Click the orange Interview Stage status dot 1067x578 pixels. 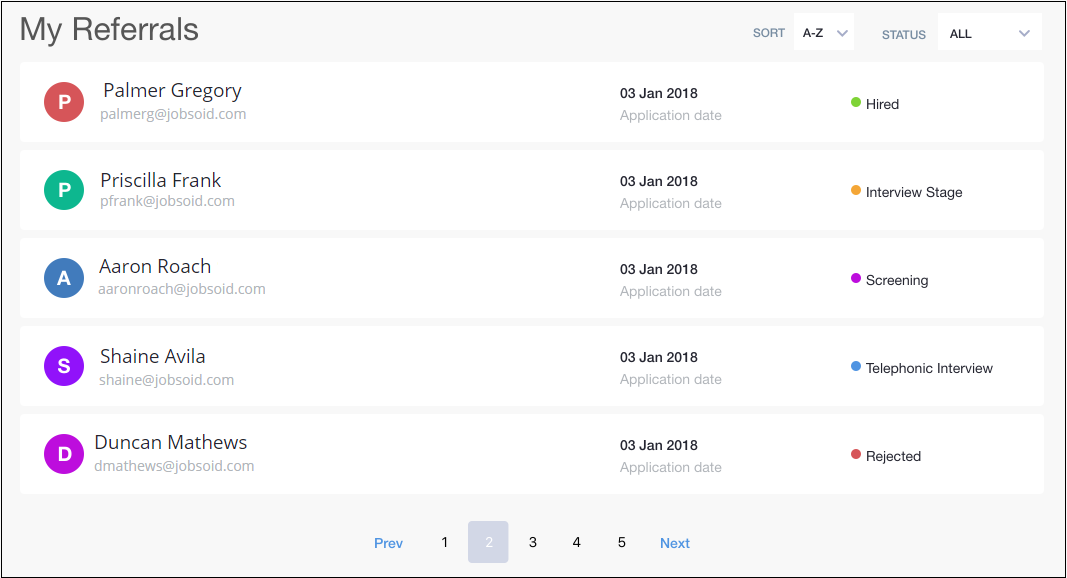[x=856, y=190]
